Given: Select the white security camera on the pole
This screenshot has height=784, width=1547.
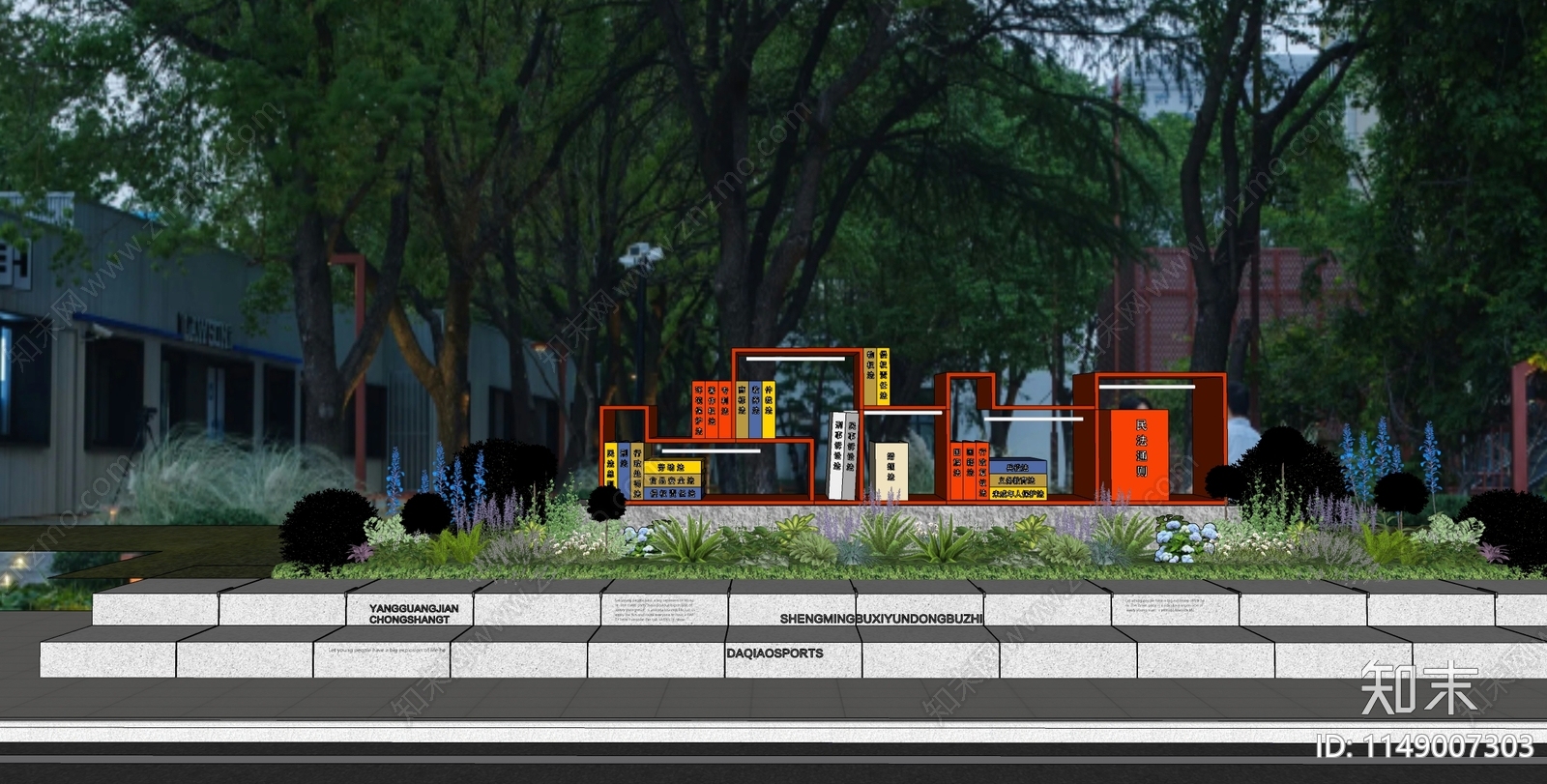Looking at the screenshot, I should coord(640,255).
